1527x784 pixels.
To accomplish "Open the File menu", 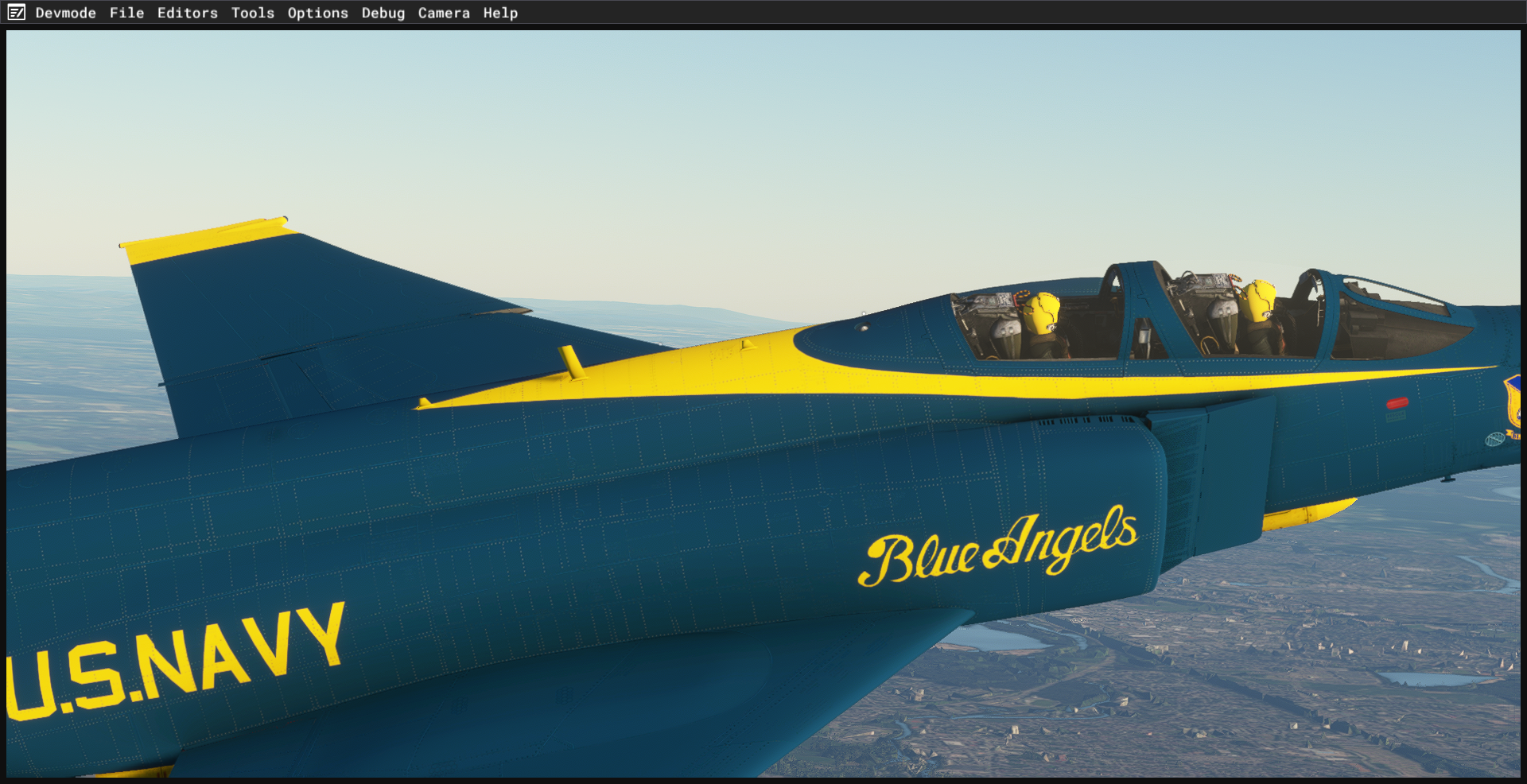I will tap(127, 13).
